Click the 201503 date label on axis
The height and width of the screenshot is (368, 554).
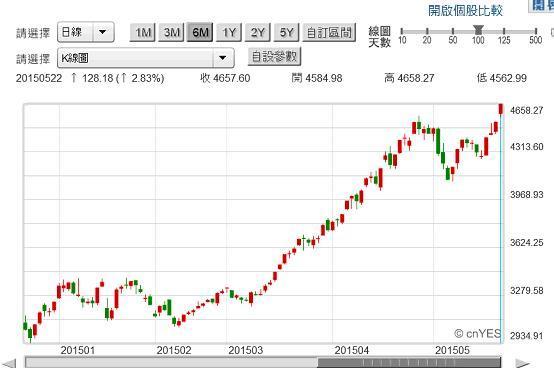[246, 350]
